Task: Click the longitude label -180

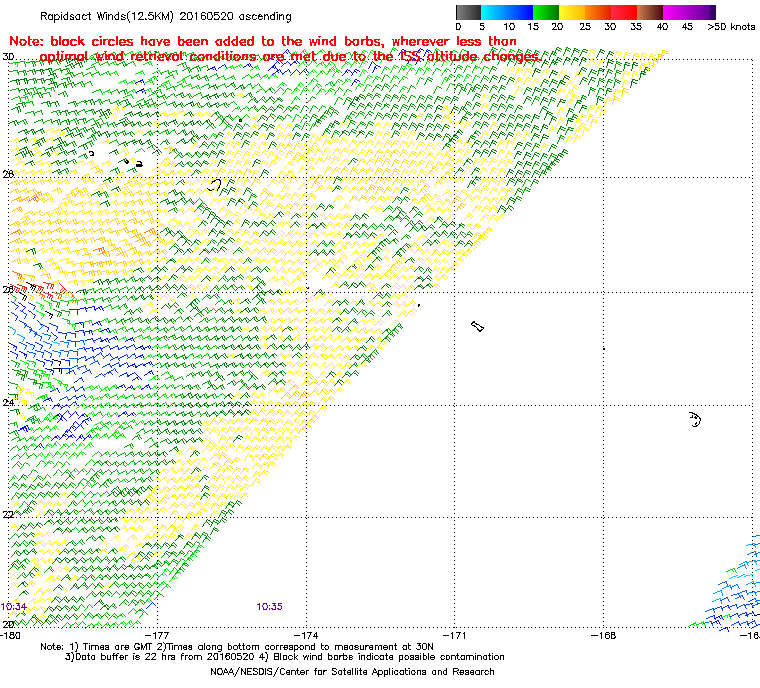Action: 11,636
